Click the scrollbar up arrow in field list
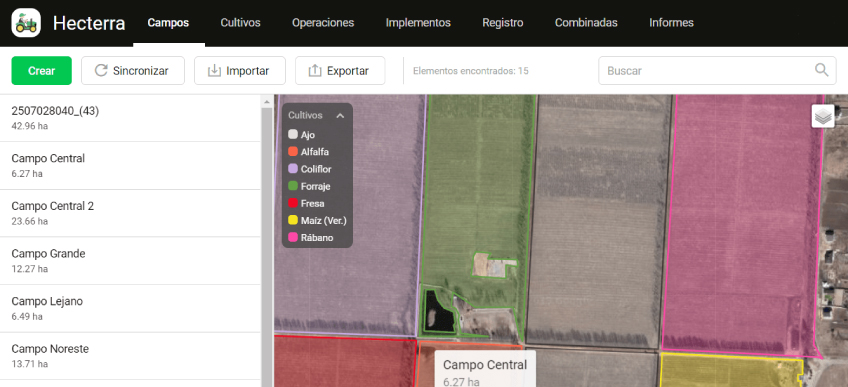The image size is (848, 387). coord(267,102)
